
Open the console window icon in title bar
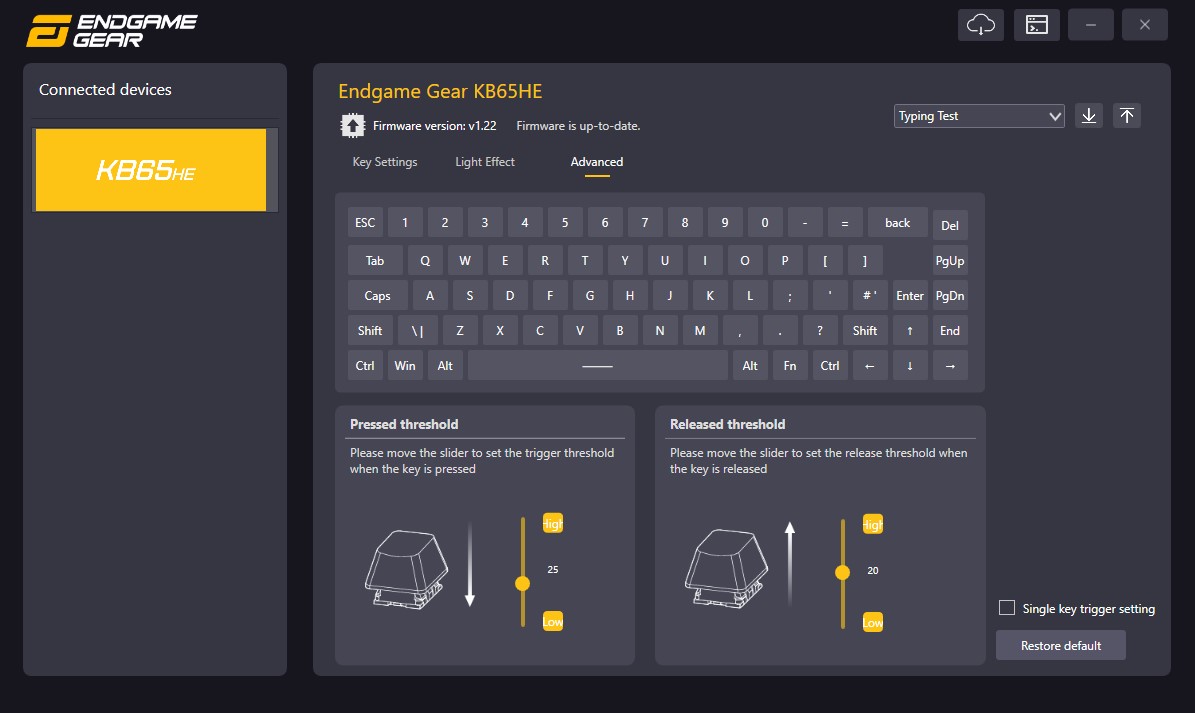click(1036, 24)
